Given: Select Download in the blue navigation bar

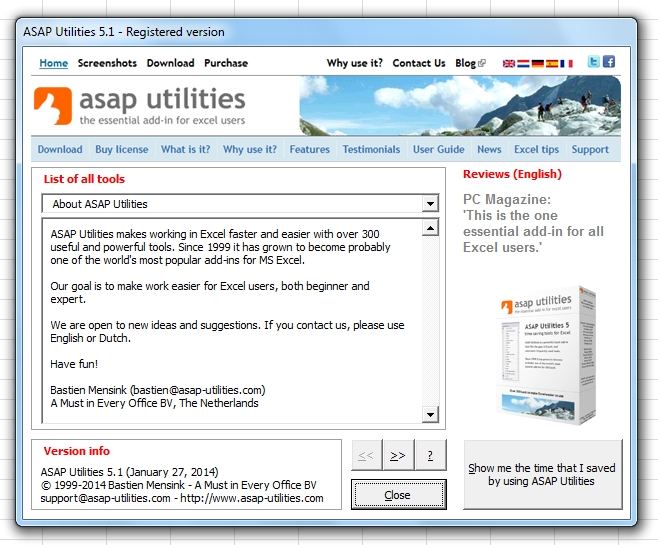Looking at the screenshot, I should pyautogui.click(x=60, y=149).
